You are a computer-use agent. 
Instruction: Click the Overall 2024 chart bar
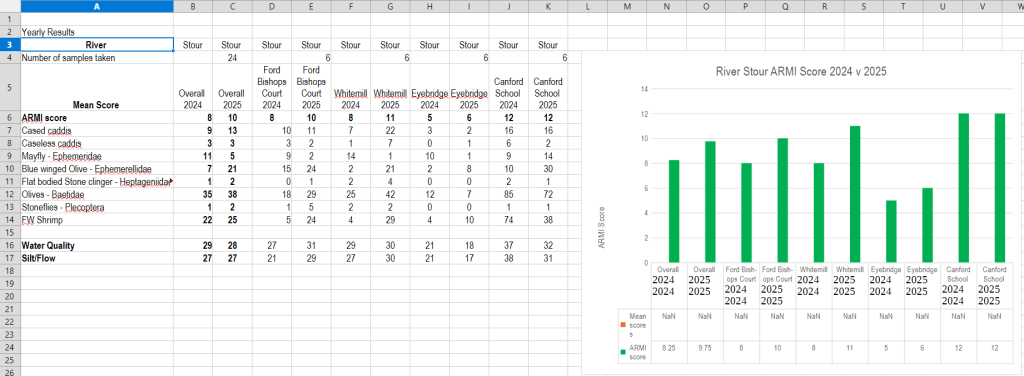point(673,212)
